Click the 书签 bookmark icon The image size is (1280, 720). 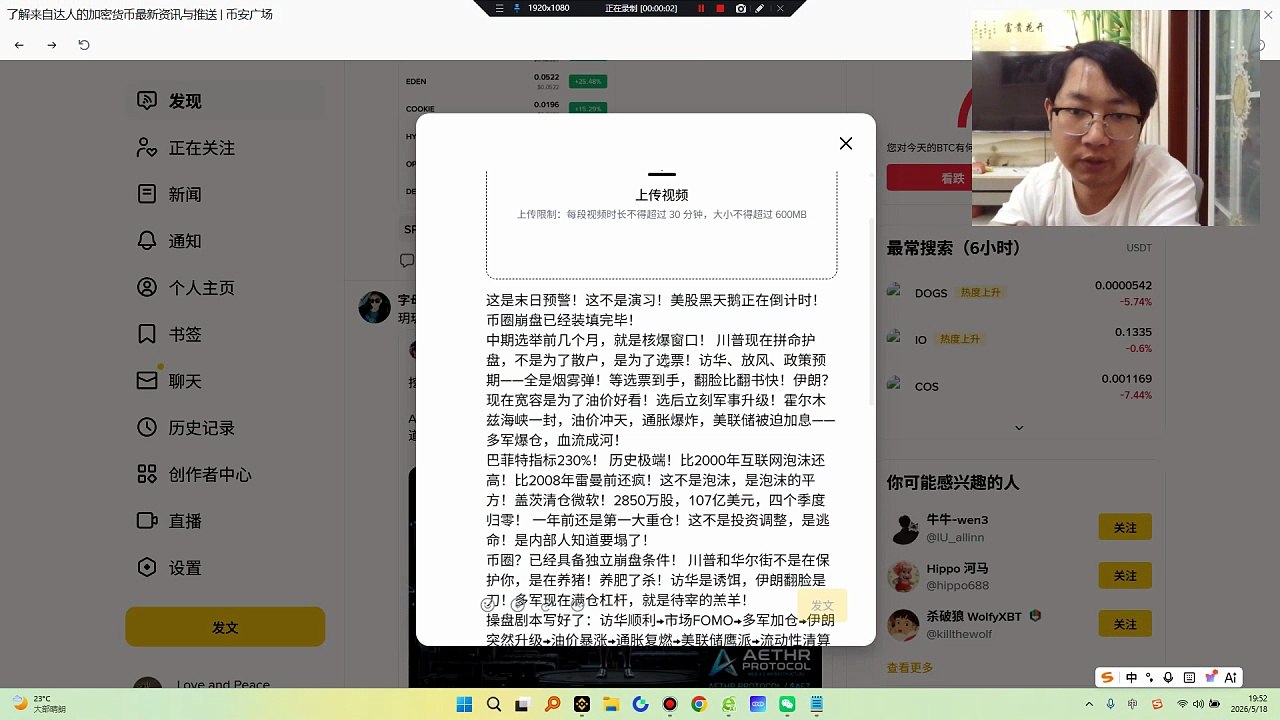pos(147,334)
